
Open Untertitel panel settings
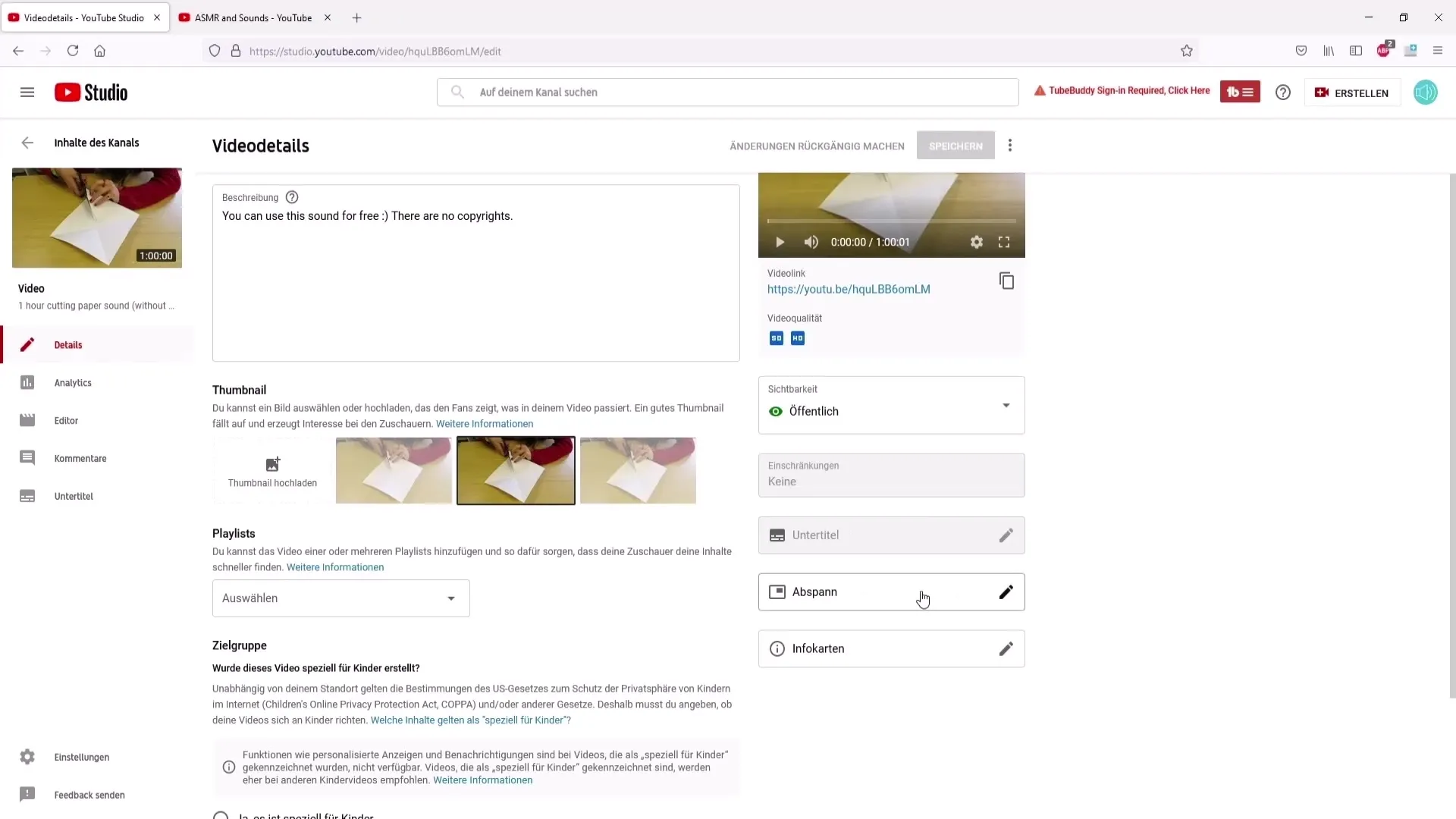(1007, 535)
